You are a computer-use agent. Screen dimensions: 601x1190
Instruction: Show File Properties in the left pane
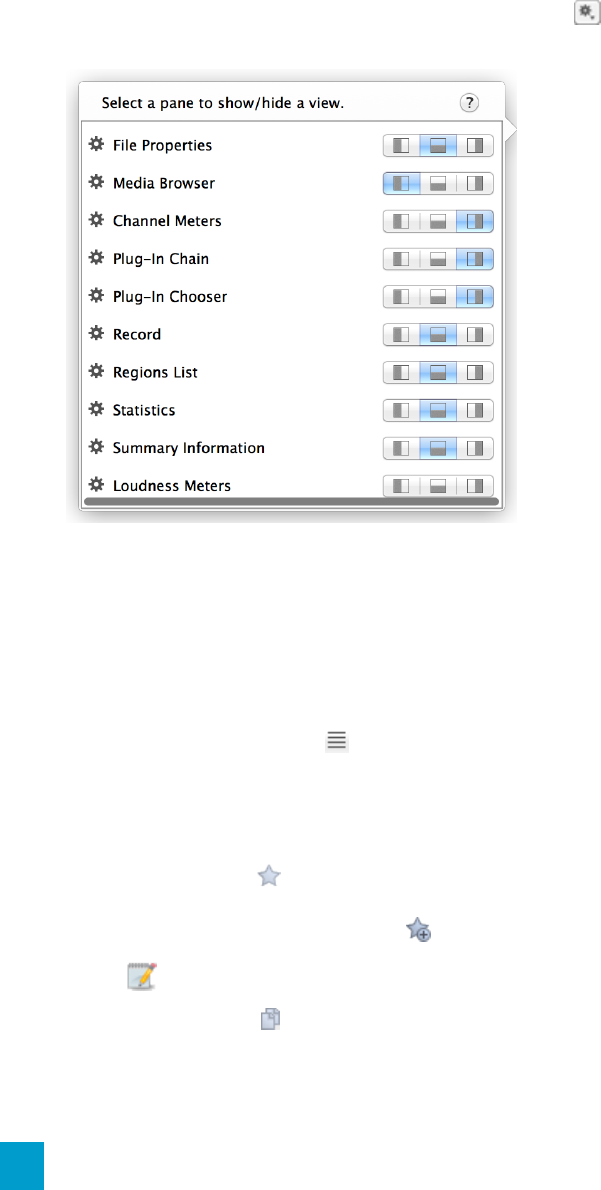click(x=401, y=145)
